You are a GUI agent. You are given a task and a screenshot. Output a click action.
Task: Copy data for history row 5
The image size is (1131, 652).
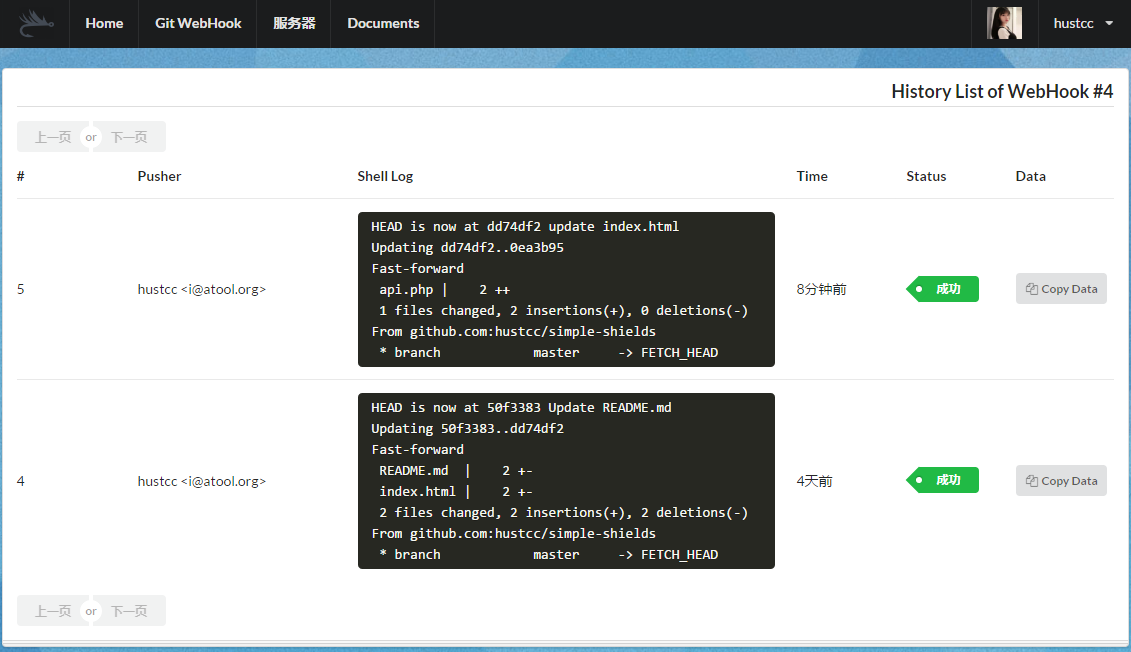pos(1061,288)
